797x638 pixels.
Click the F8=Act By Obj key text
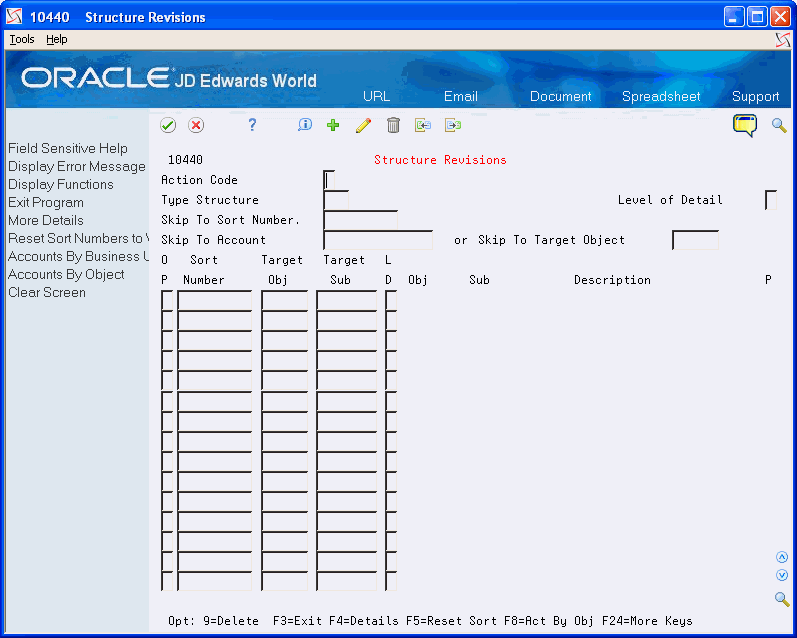click(x=548, y=621)
